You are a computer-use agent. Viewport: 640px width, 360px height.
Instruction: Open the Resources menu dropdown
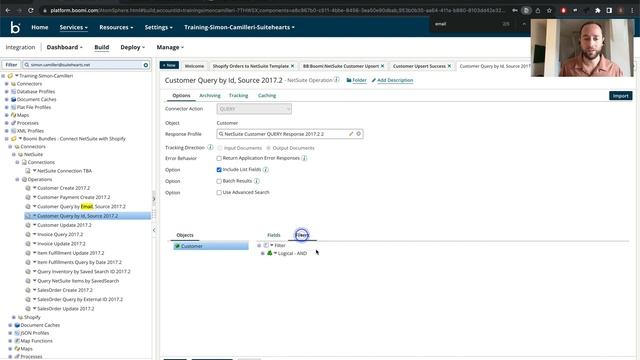[x=116, y=27]
